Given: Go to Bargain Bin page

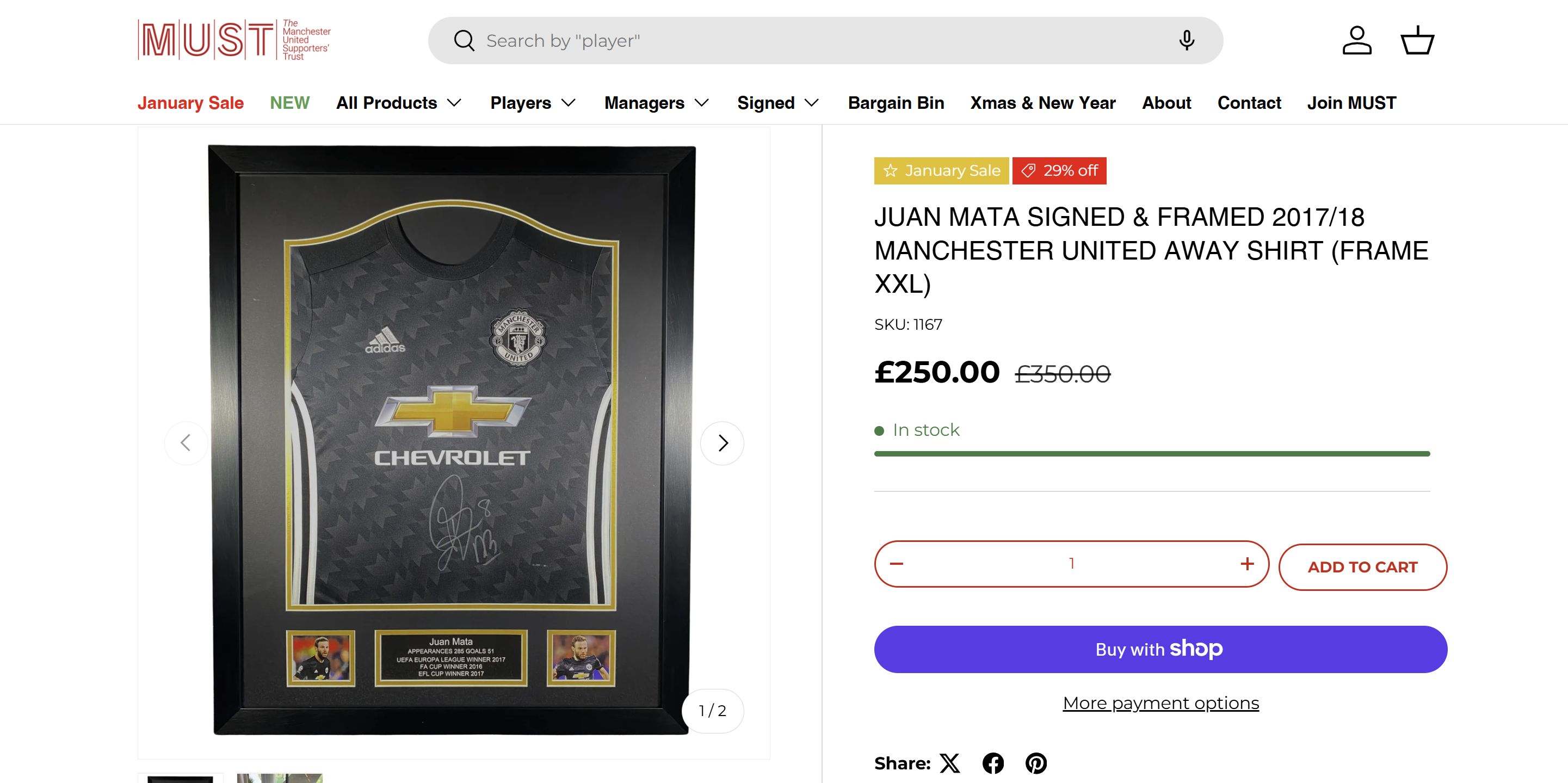Looking at the screenshot, I should [x=896, y=103].
